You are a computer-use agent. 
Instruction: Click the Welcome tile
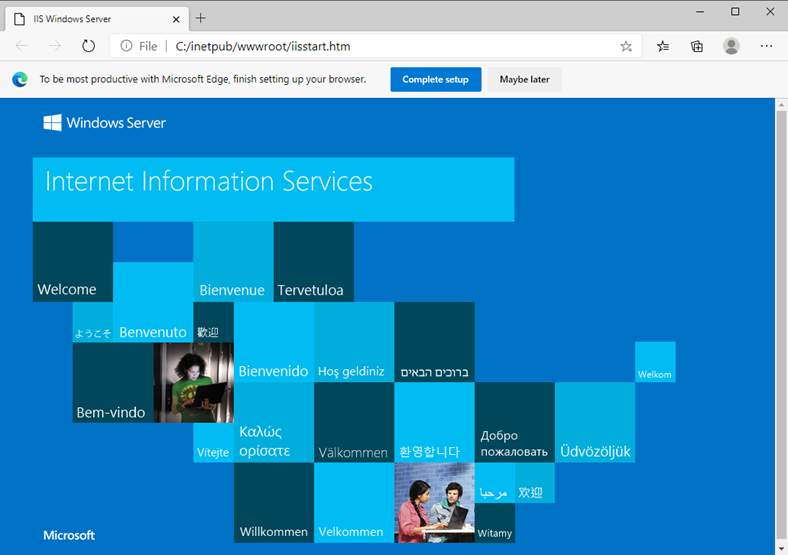pos(73,262)
